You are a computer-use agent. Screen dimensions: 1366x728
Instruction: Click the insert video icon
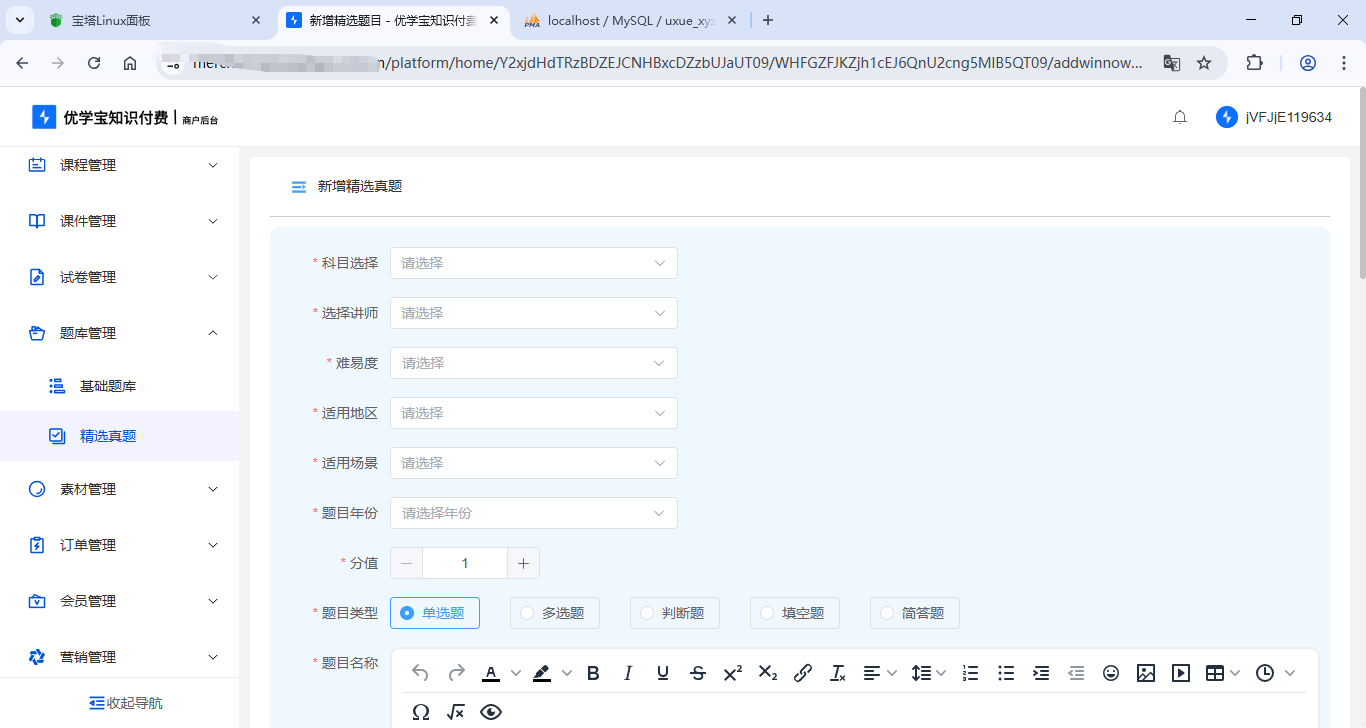pos(1181,673)
